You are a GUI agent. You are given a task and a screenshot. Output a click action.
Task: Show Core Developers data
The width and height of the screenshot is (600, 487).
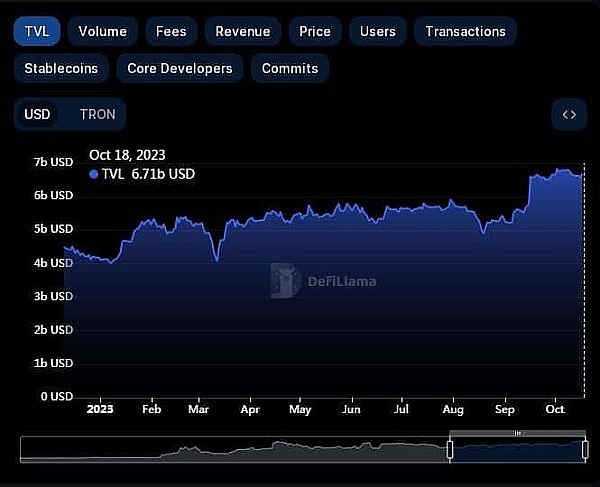pyautogui.click(x=179, y=68)
